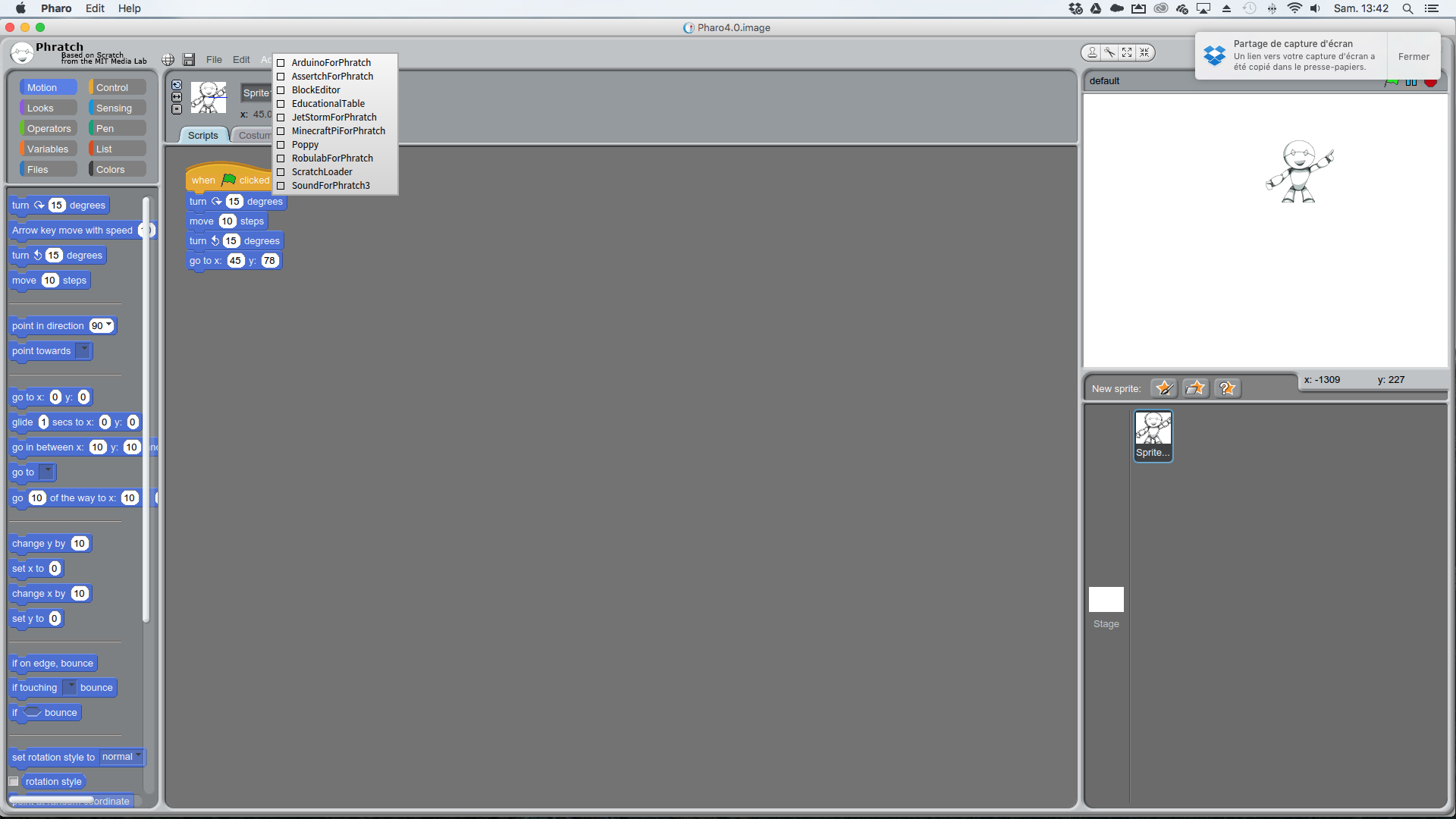
Task: Check Poppy add-on
Action: coord(281,145)
